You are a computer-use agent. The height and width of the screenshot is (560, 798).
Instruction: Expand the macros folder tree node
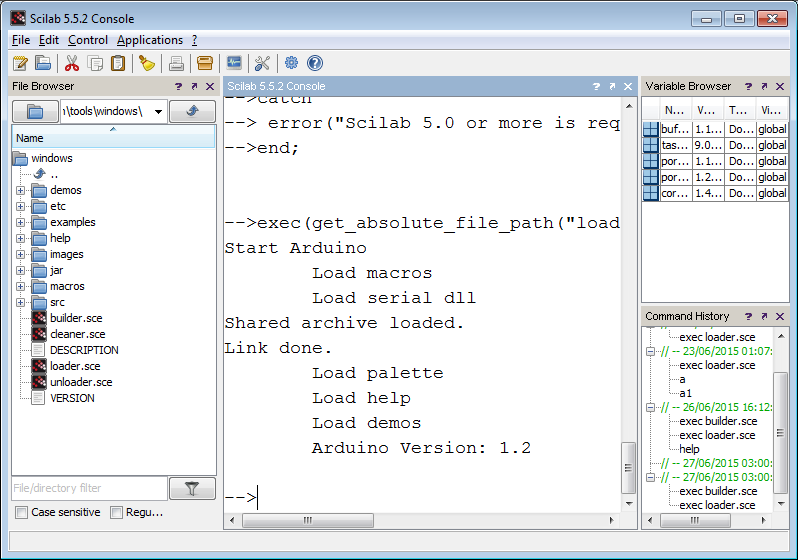tap(20, 287)
